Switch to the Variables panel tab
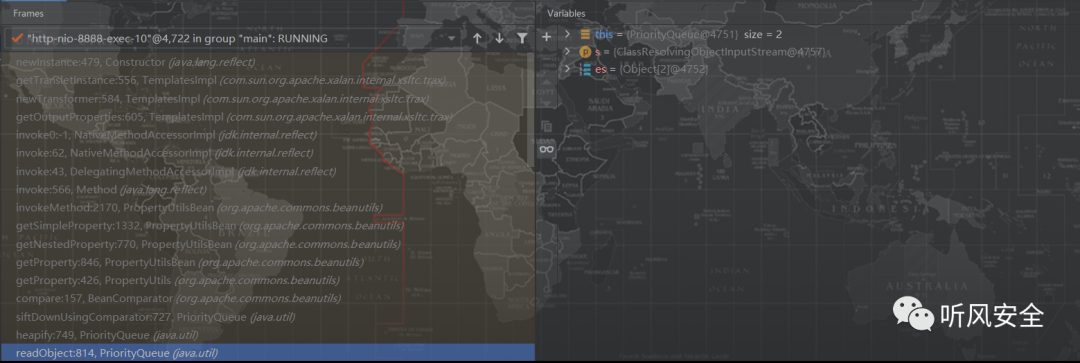This screenshot has height=363, width=1080. 566,13
